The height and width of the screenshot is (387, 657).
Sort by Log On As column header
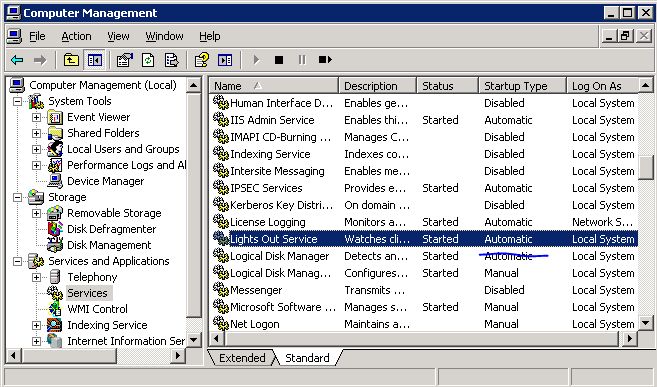(603, 86)
